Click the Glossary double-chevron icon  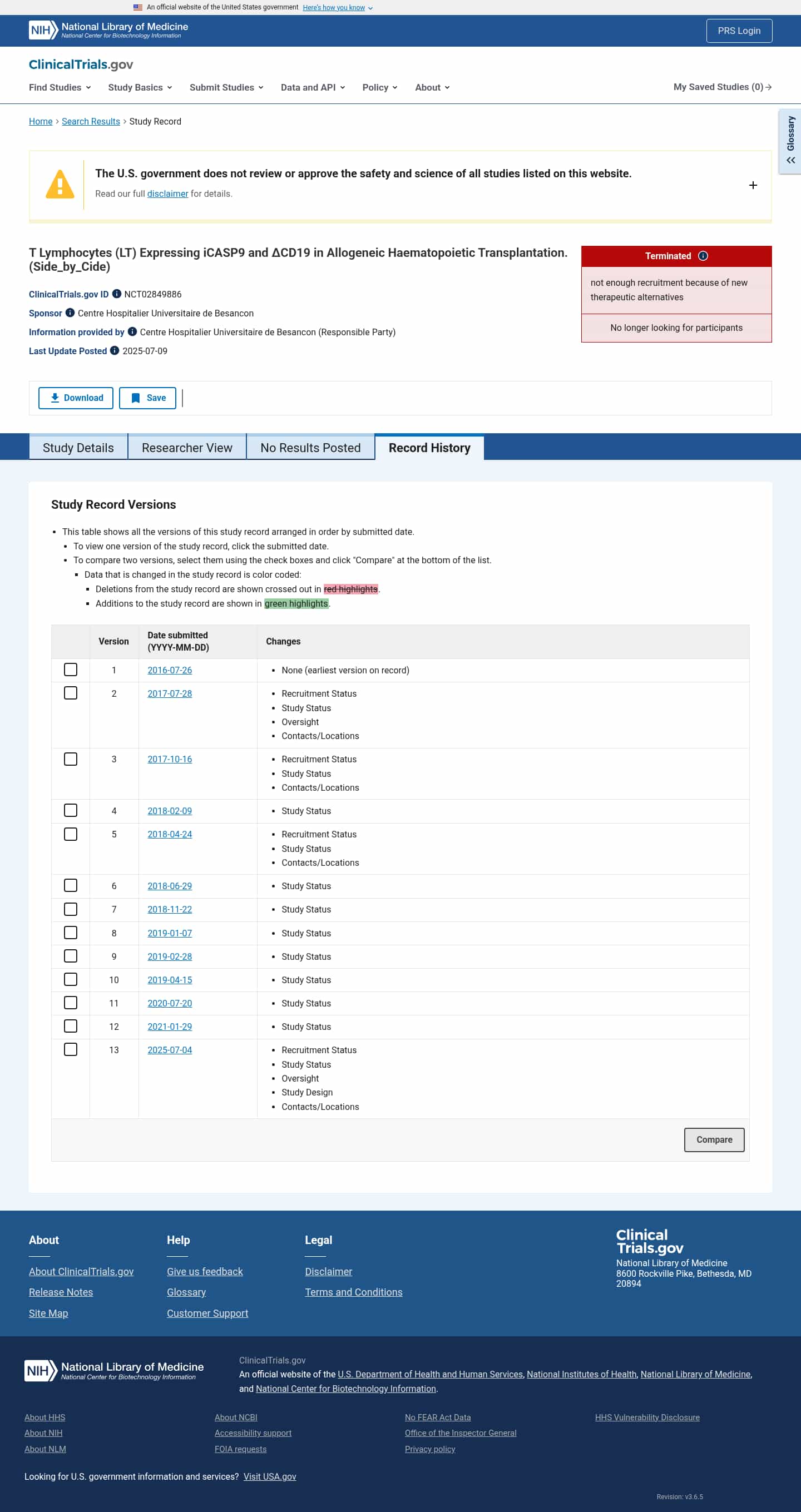pyautogui.click(x=790, y=160)
